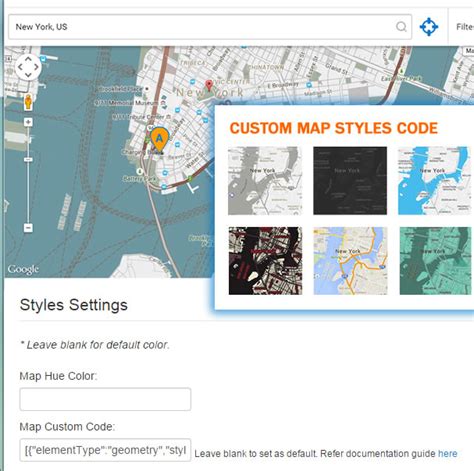Select the orange roads map style thumbnail
The image size is (474, 471).
(x=350, y=261)
